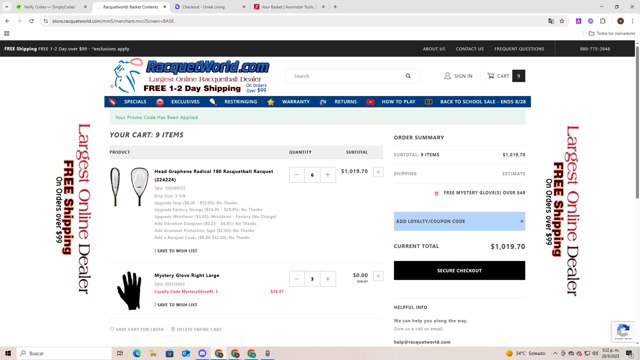Screen dimensions: 640x360
Task: Save racquet to wish list
Action: point(176,251)
